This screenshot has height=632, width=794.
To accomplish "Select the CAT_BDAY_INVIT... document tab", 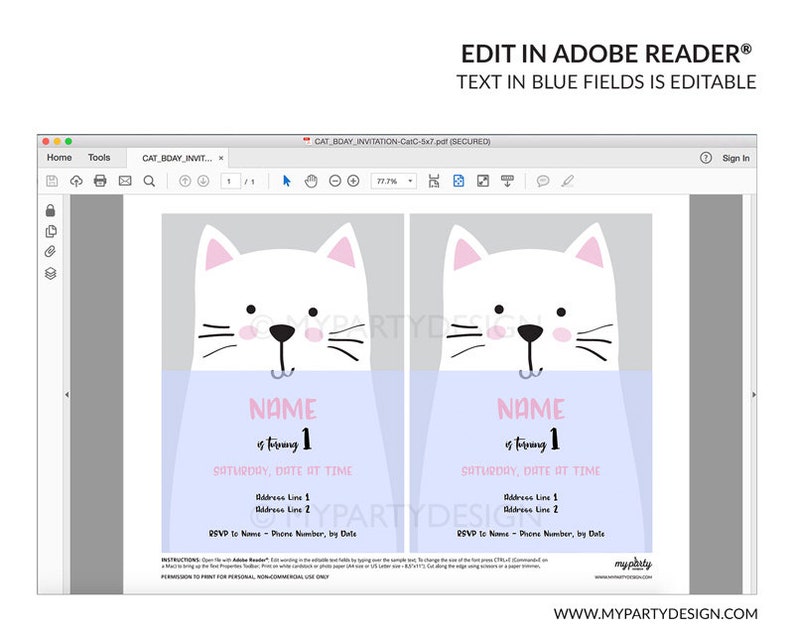I will point(177,158).
